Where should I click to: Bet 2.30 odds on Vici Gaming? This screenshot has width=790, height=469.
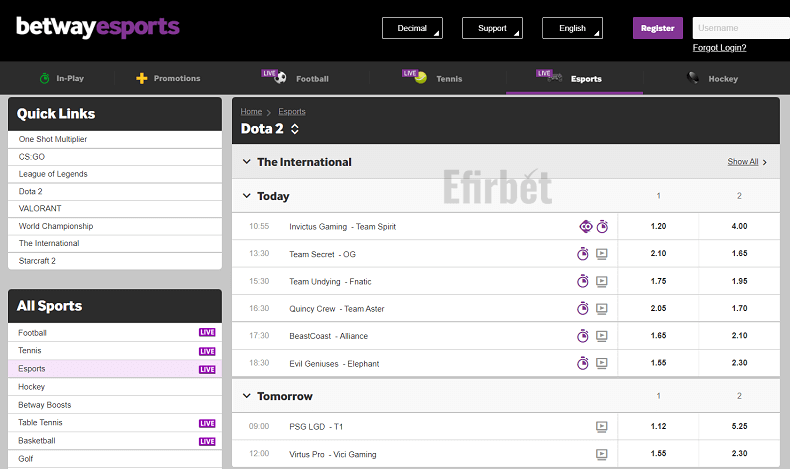[x=739, y=453]
